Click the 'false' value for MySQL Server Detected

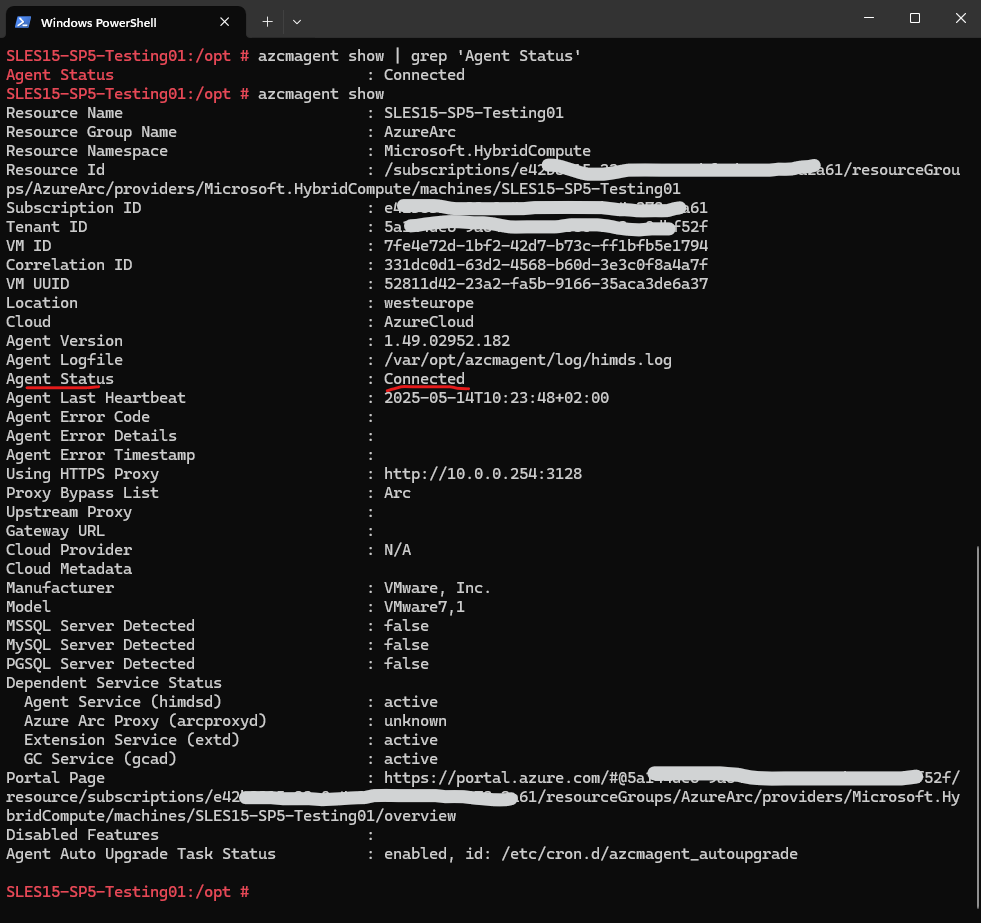coord(406,645)
